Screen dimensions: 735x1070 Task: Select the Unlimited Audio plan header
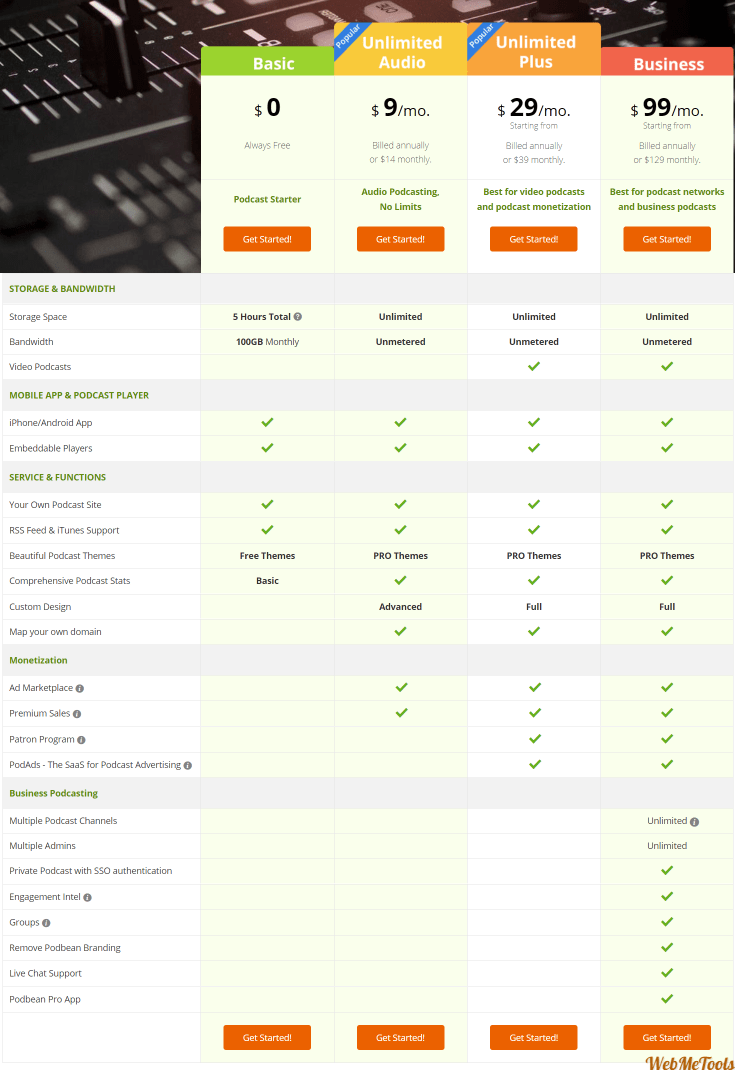[401, 49]
